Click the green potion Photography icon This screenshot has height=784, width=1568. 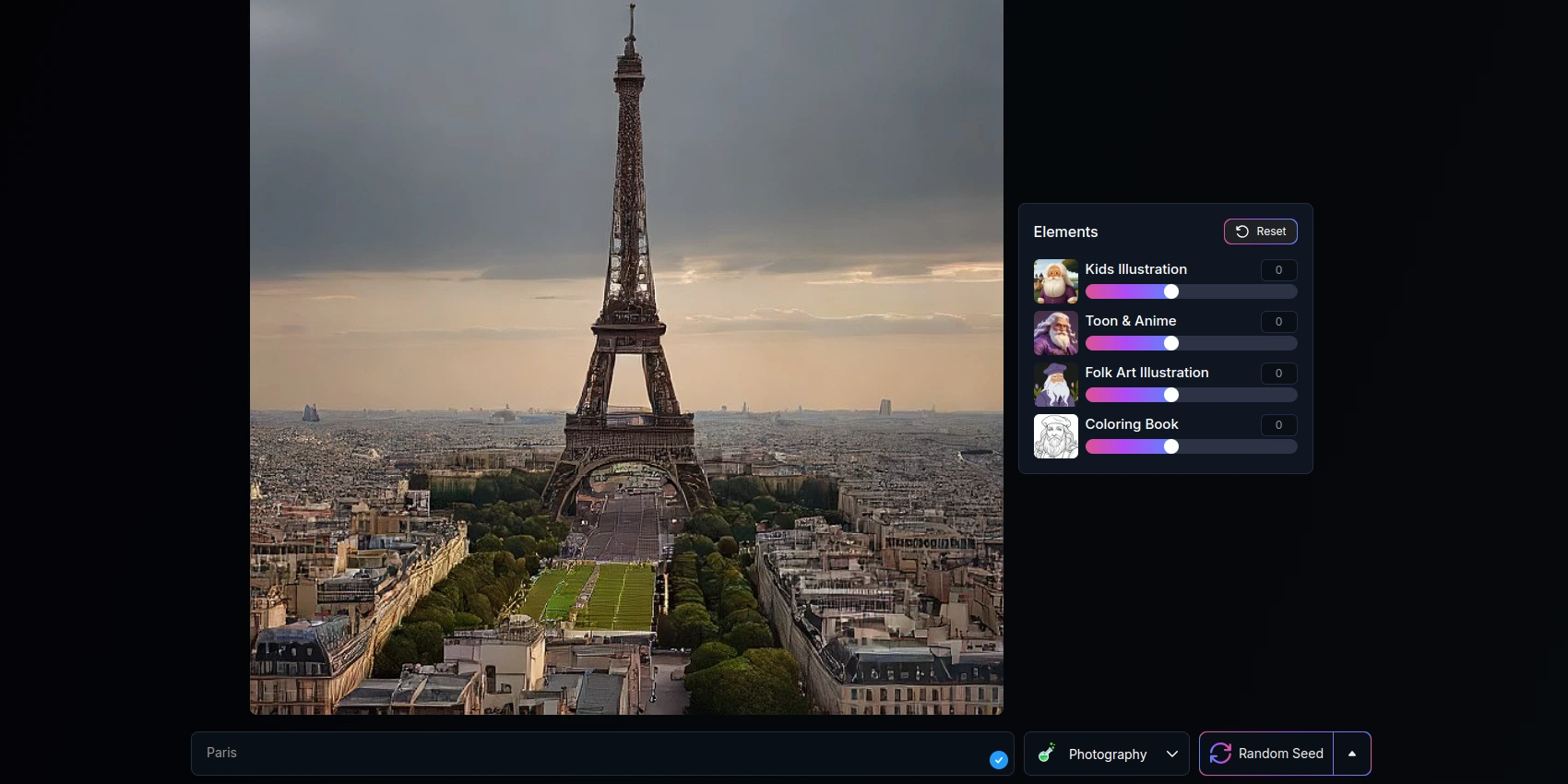point(1047,754)
